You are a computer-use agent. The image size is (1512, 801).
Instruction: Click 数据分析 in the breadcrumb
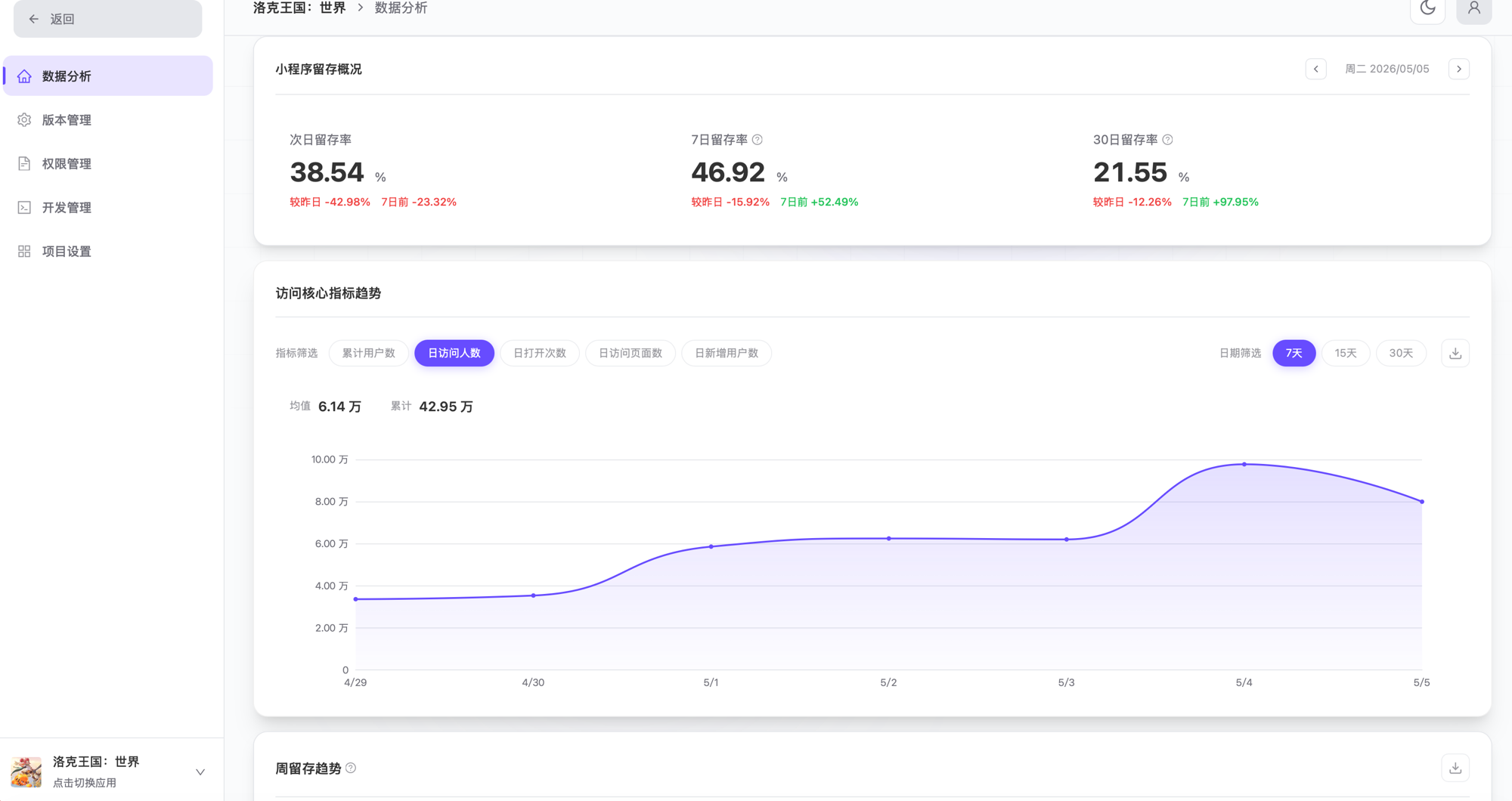(401, 8)
